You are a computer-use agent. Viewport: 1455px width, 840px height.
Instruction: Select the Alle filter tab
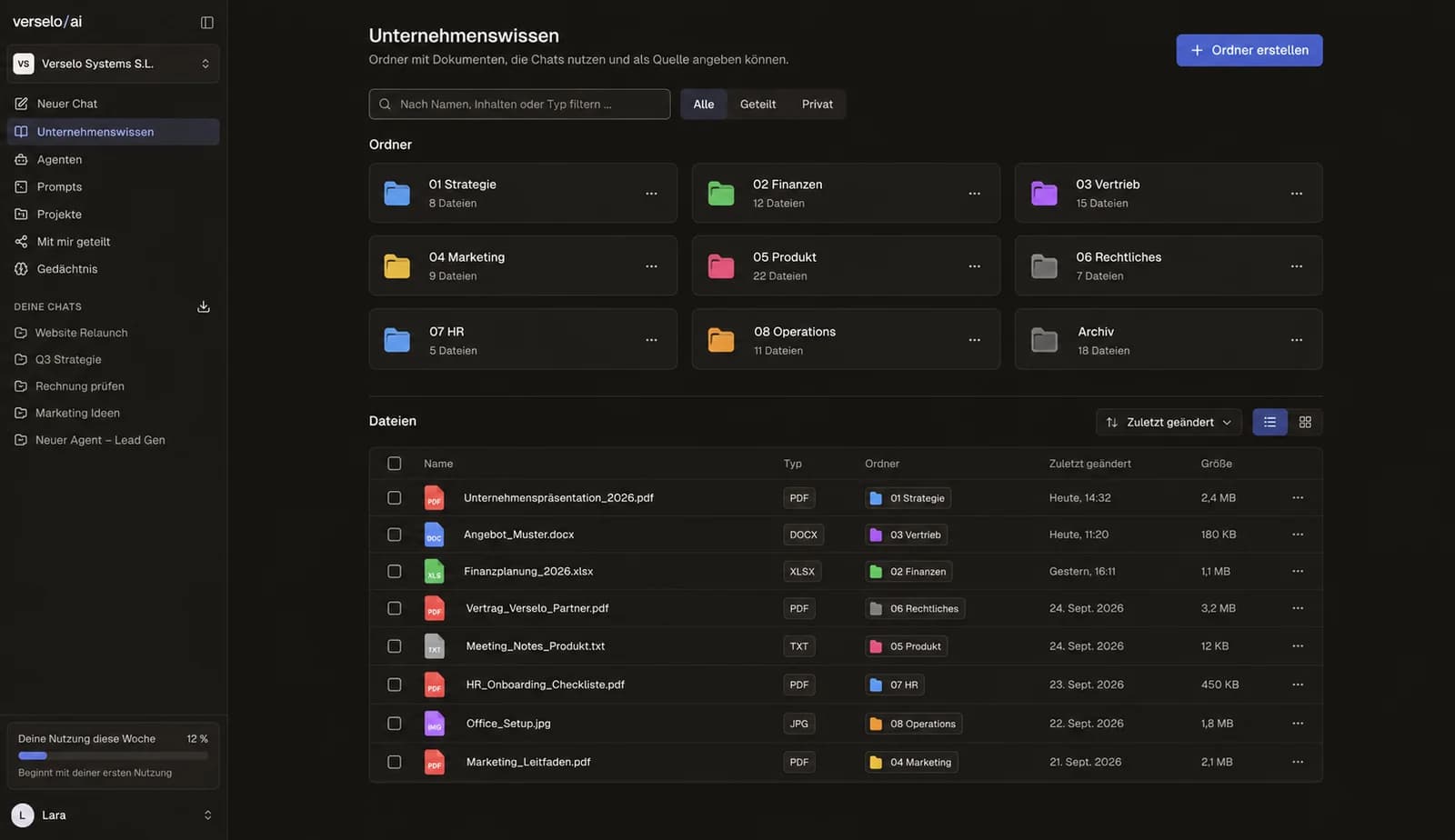(704, 105)
